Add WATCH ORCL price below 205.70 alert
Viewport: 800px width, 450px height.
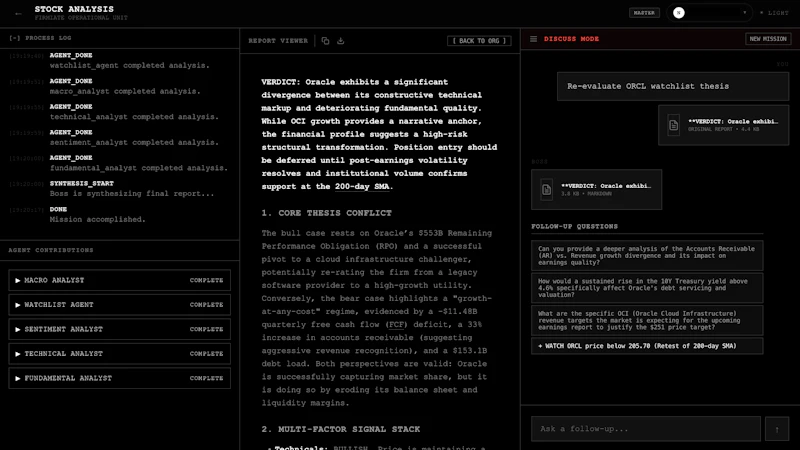(x=647, y=346)
